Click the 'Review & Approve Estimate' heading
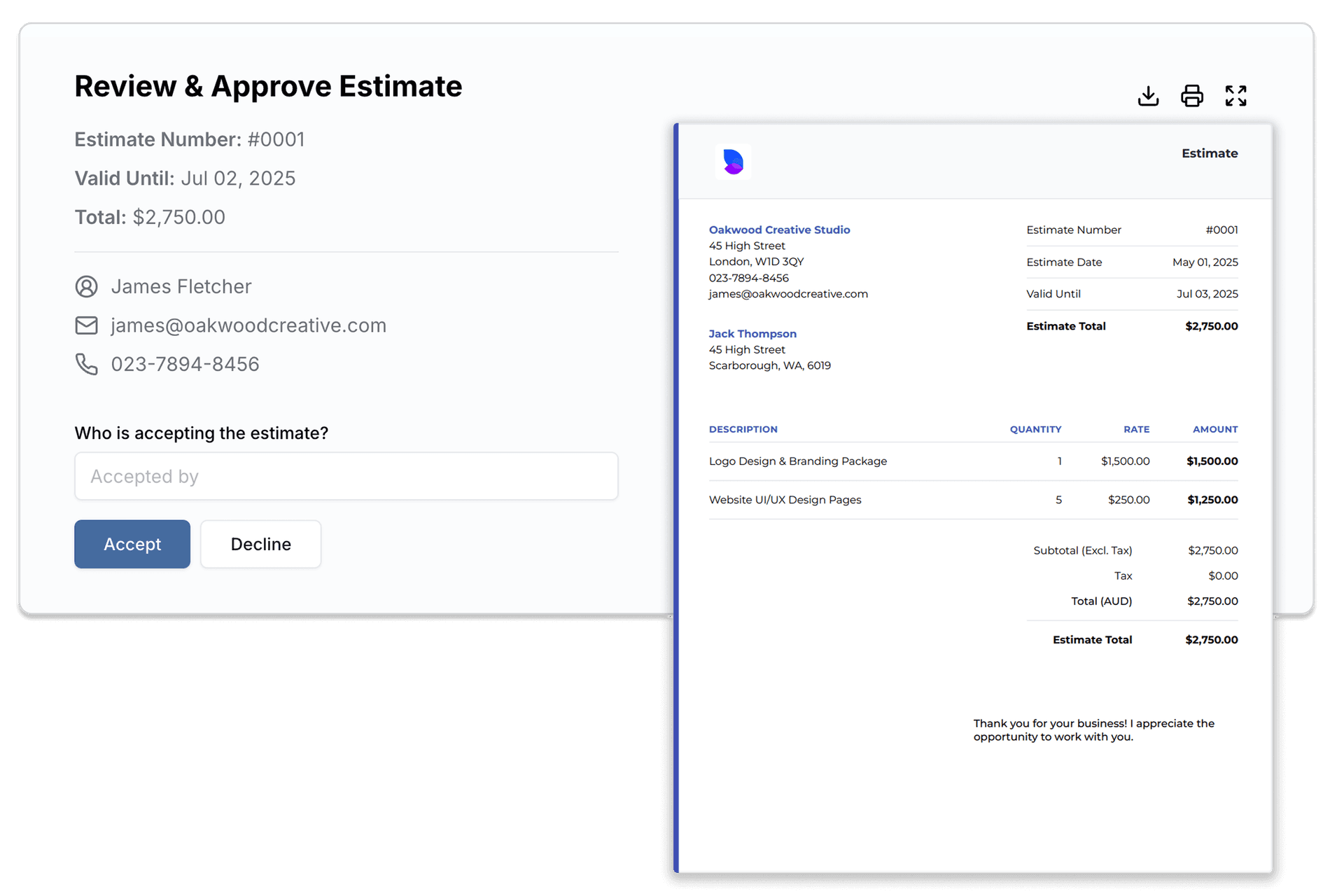1344x896 pixels. [268, 86]
